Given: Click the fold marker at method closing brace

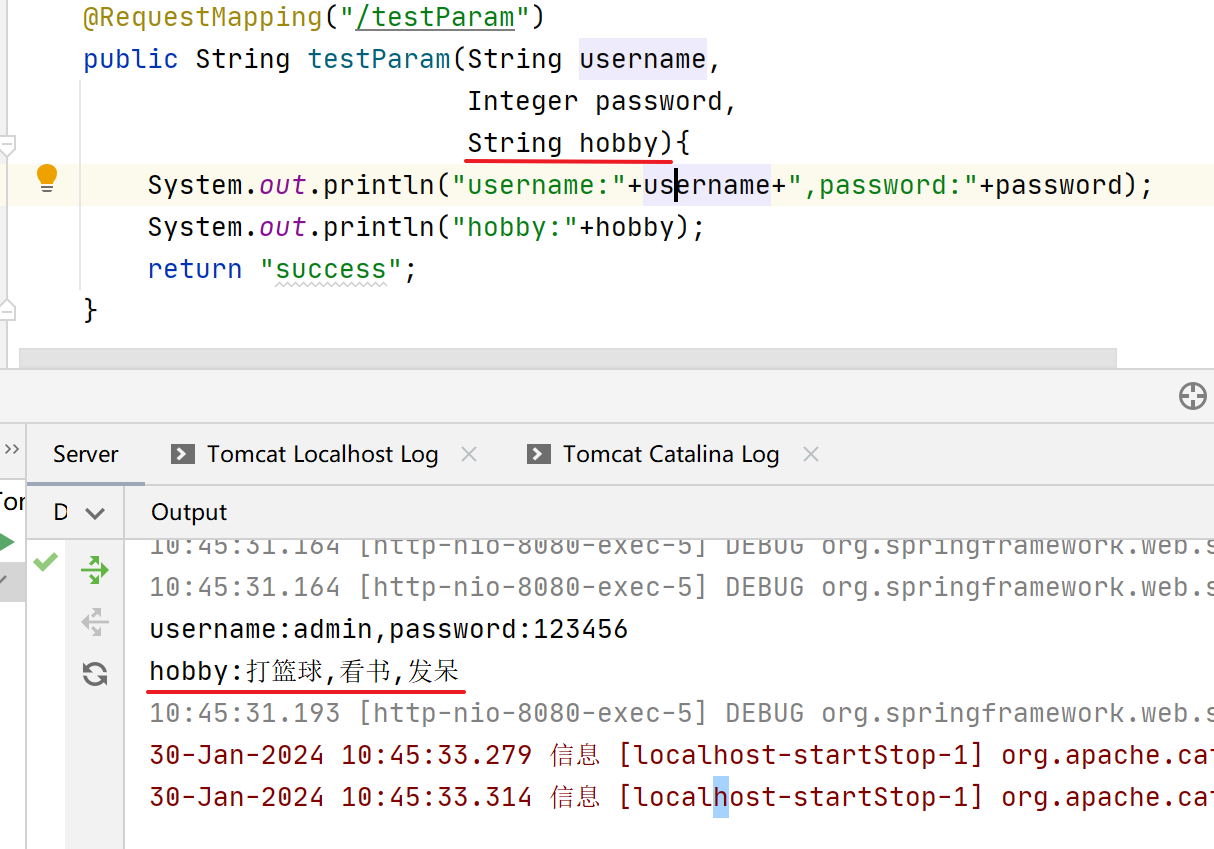Looking at the screenshot, I should [x=7, y=309].
